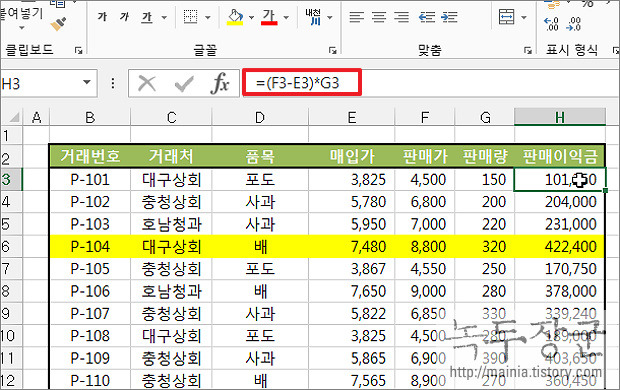Viewport: 620px width, 390px height.
Task: Apply yellow fill color bucket
Action: pos(235,17)
